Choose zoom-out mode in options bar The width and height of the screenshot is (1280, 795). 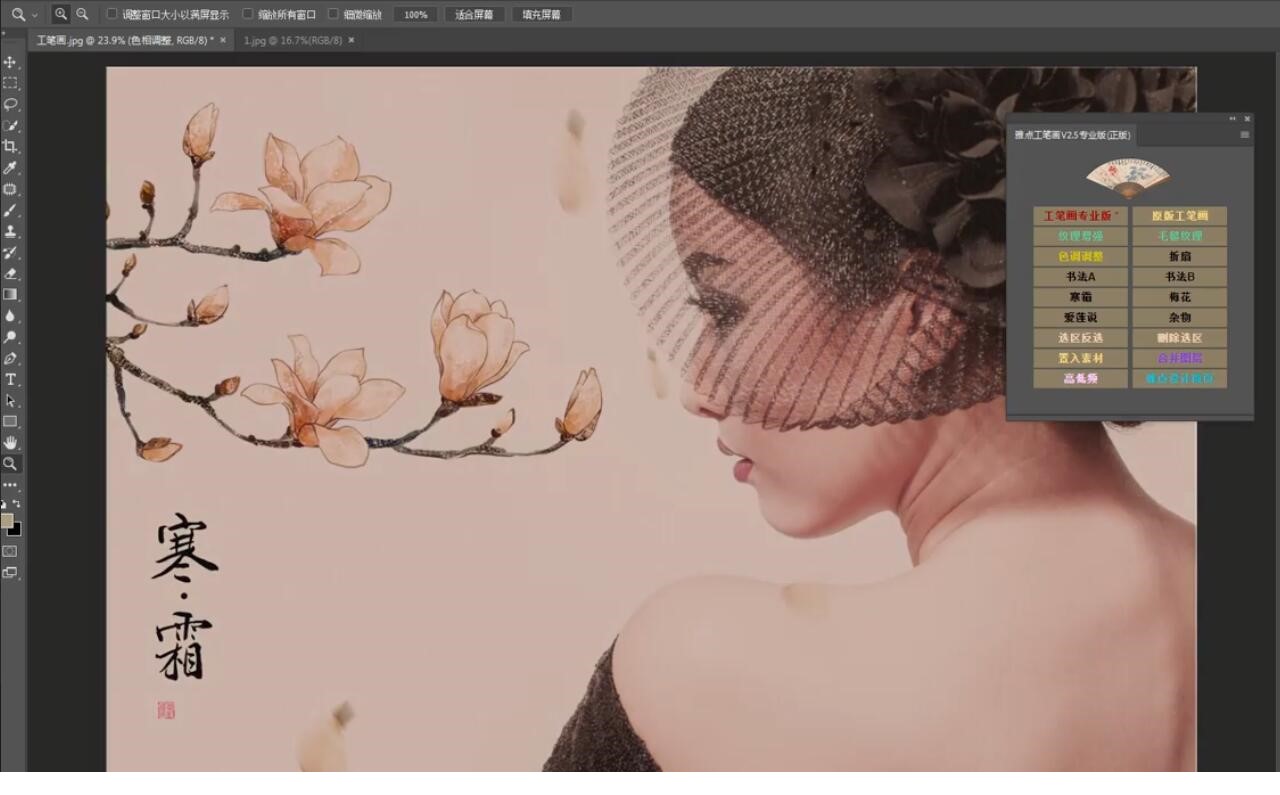coord(82,14)
